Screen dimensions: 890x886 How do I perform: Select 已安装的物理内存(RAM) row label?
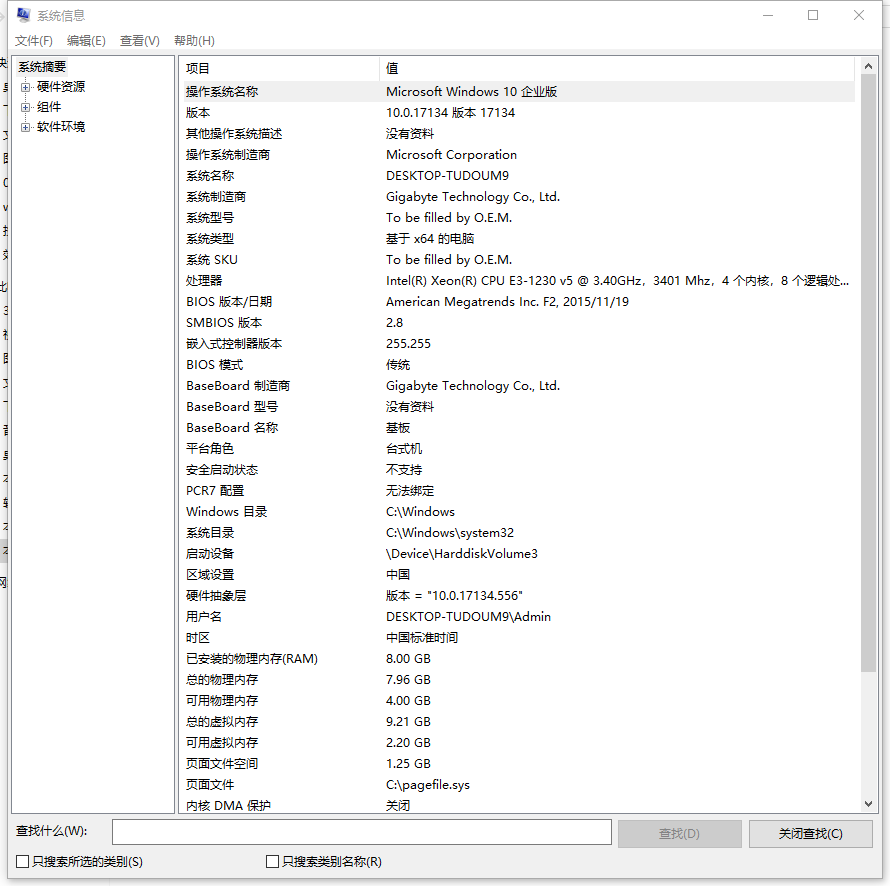click(252, 659)
